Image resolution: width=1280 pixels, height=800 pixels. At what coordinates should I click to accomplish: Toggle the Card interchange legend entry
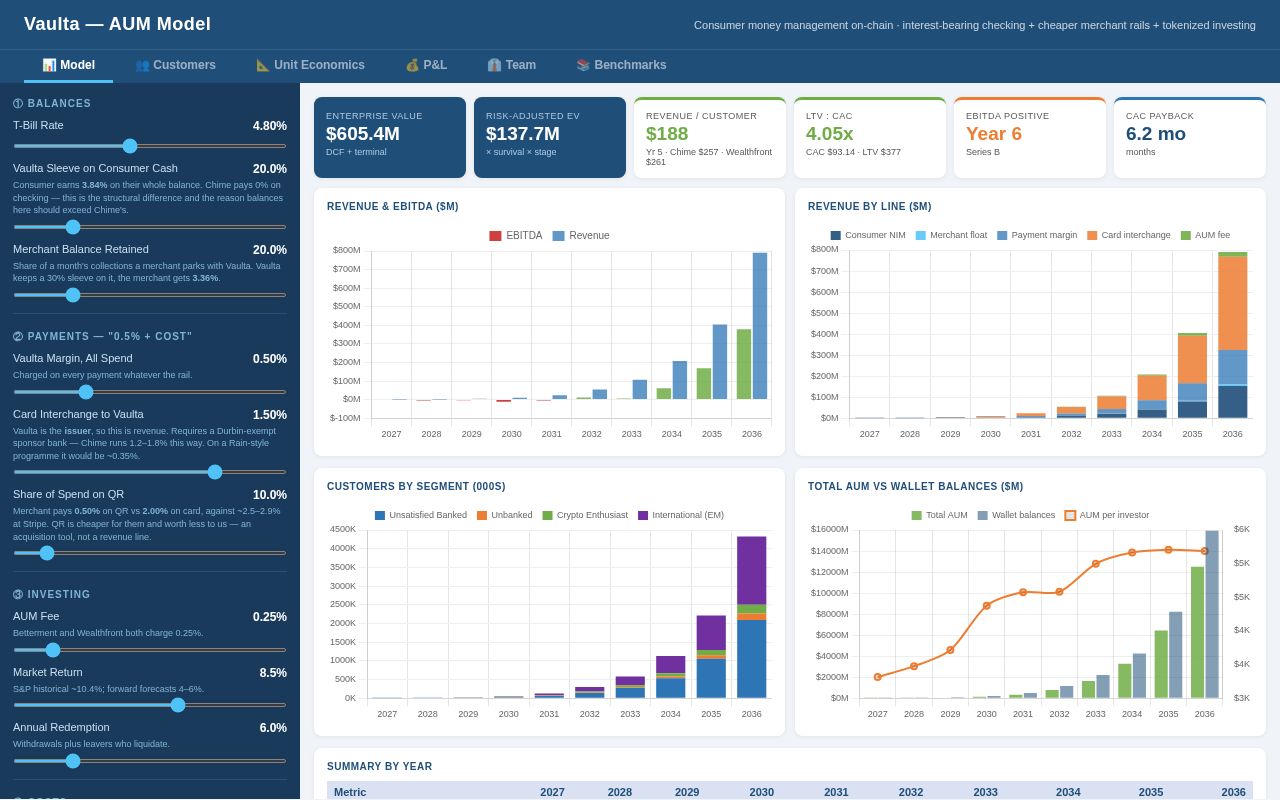pos(1129,236)
